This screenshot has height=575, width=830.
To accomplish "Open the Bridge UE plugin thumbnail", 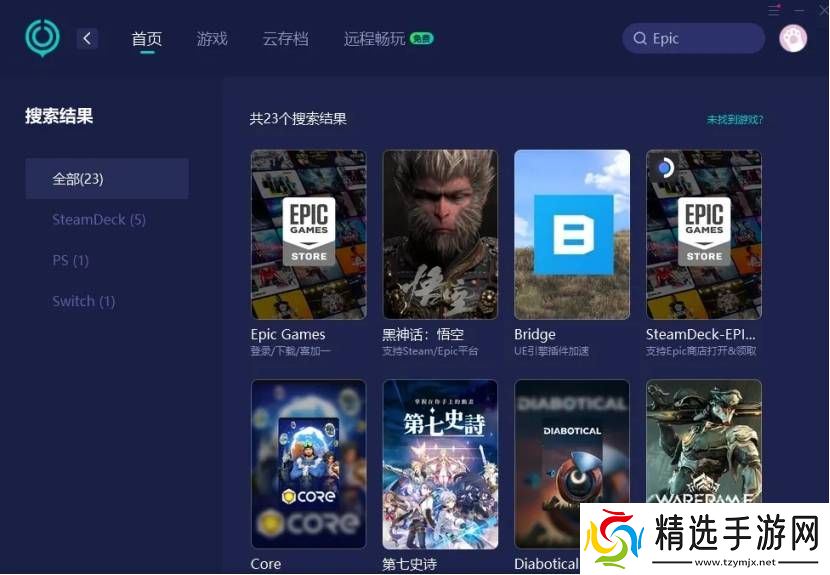I will [x=572, y=235].
